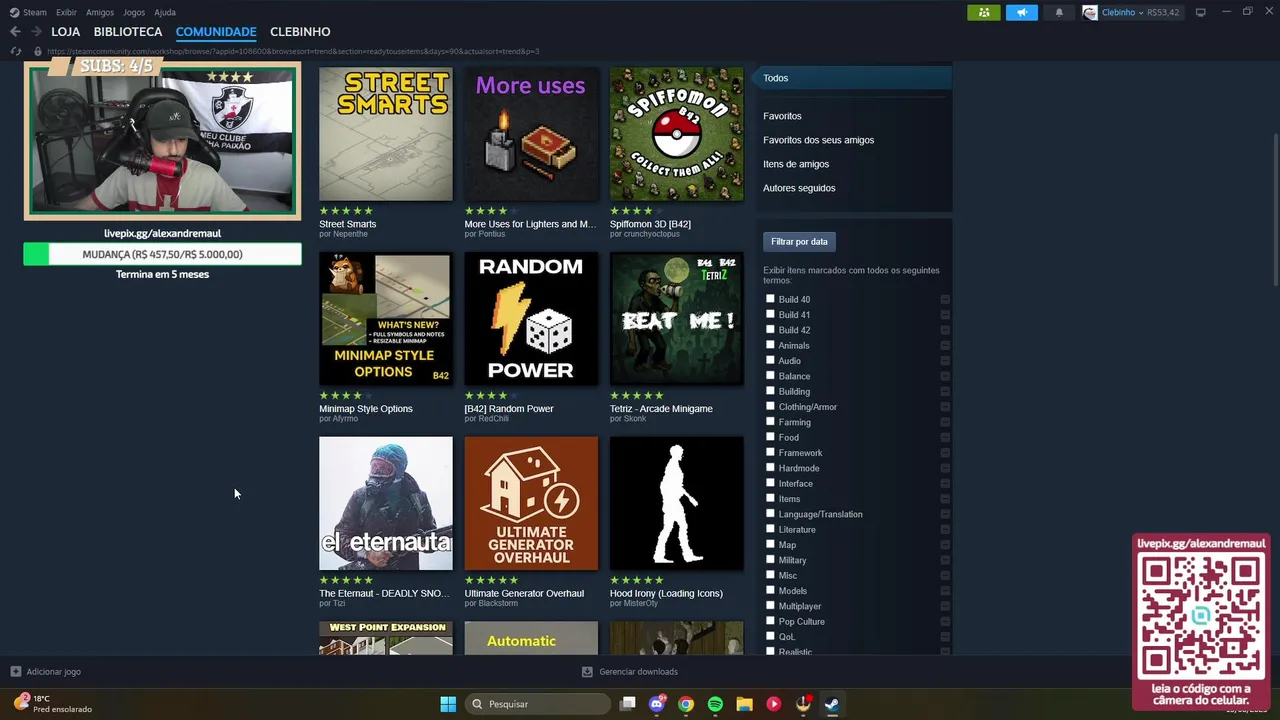Click the Steam icon in the taskbar
Viewport: 1280px width, 720px height.
(832, 704)
